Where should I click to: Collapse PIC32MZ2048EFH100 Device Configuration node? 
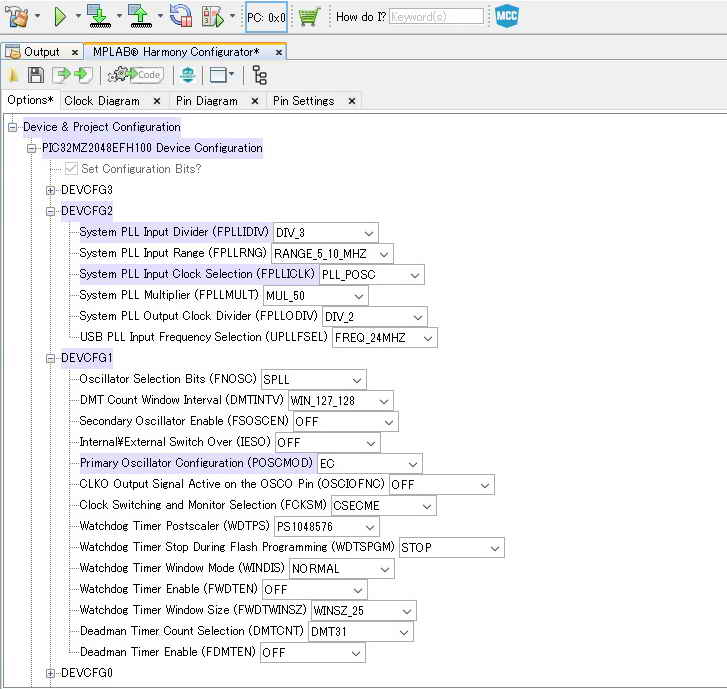click(32, 148)
